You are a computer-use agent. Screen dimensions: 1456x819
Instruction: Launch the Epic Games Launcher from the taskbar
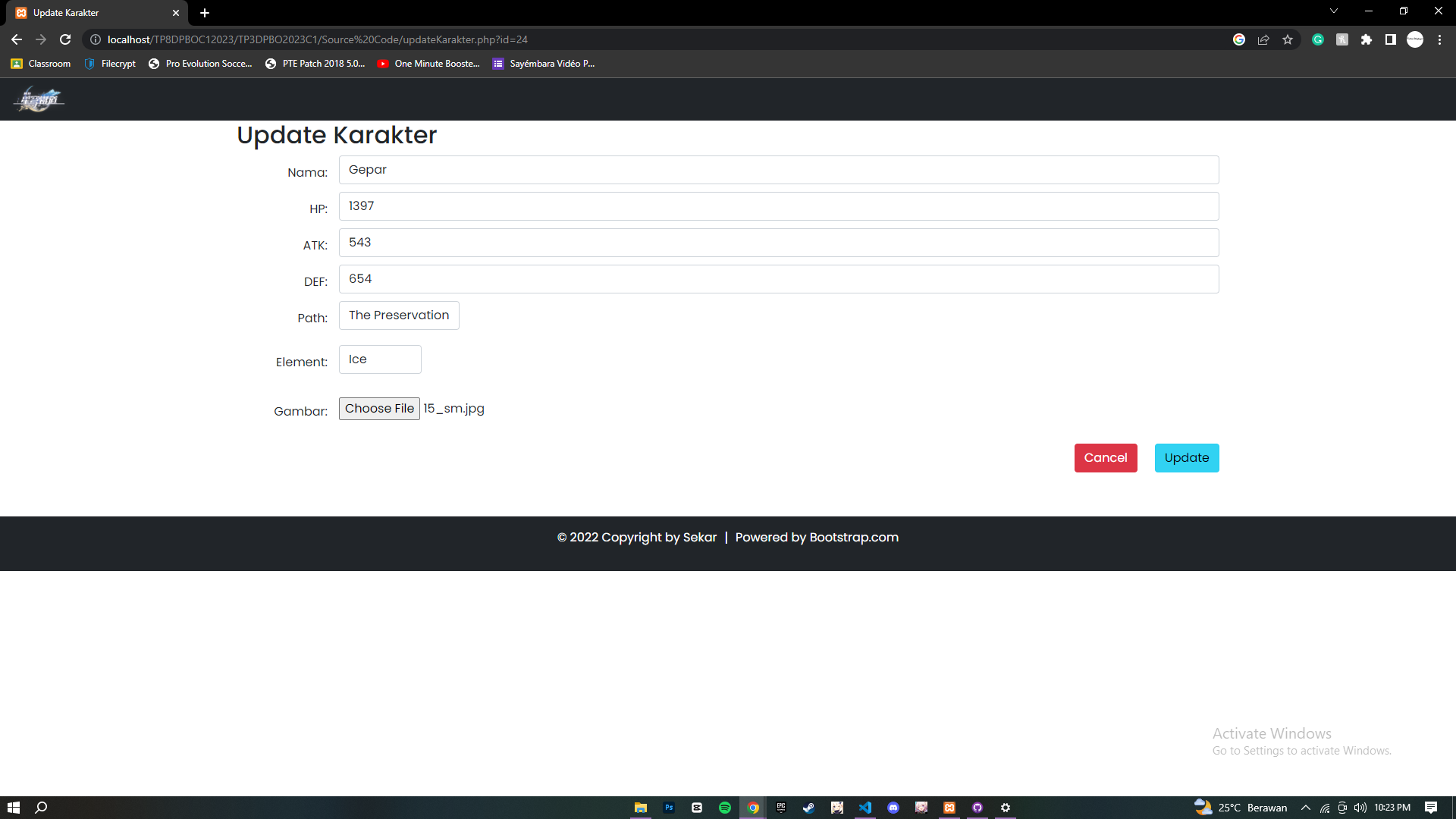(x=780, y=808)
